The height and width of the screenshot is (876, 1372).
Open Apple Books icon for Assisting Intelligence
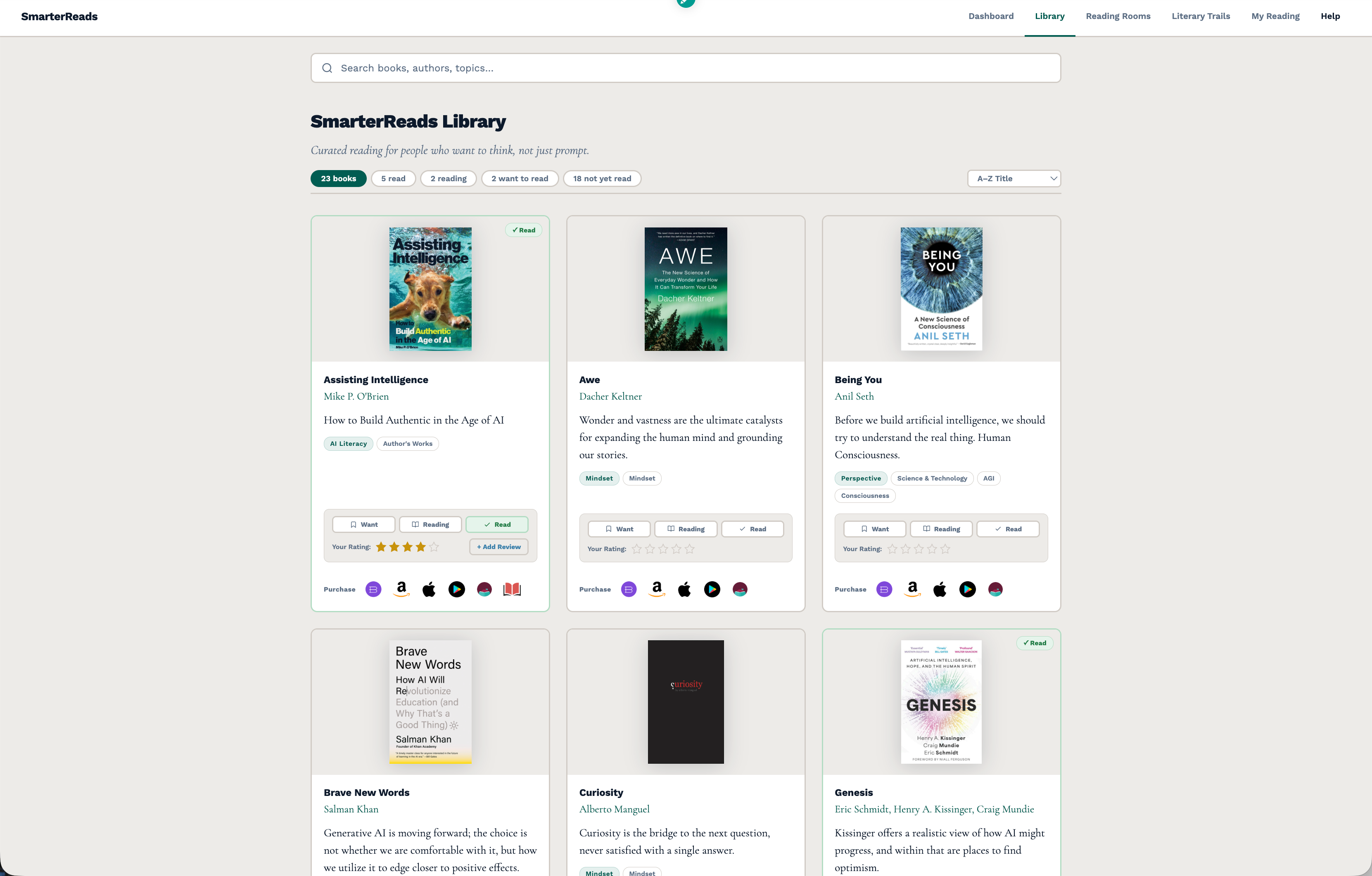[x=429, y=589]
